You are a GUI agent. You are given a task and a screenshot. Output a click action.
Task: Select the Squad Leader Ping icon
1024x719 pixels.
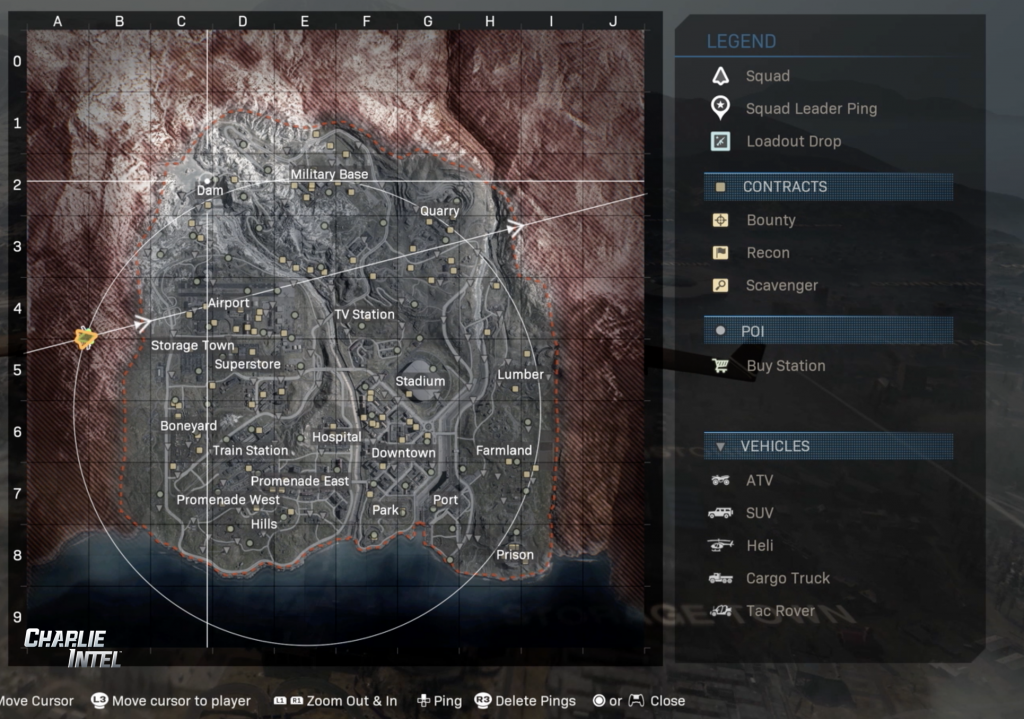coord(720,108)
